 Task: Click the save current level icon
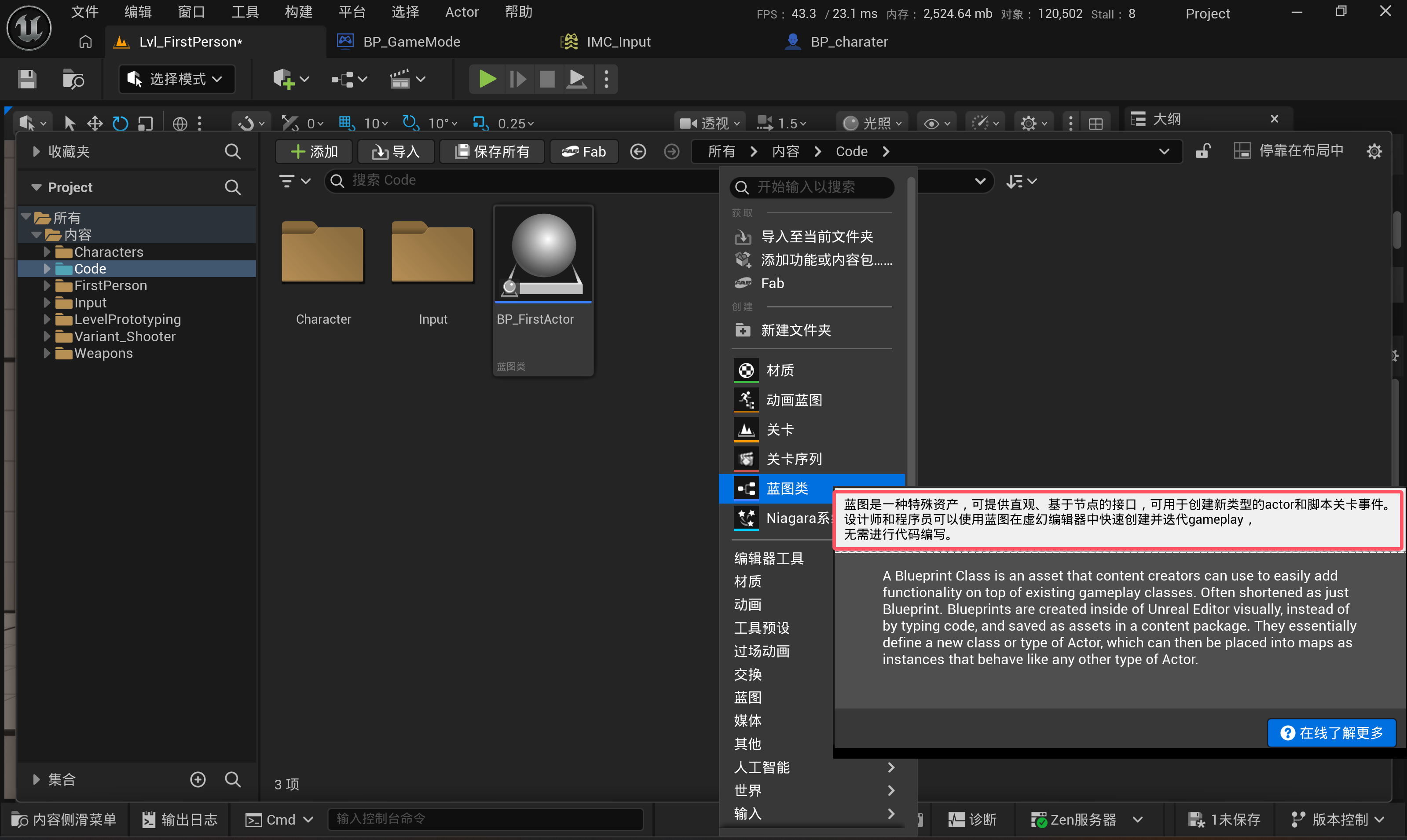tap(26, 79)
